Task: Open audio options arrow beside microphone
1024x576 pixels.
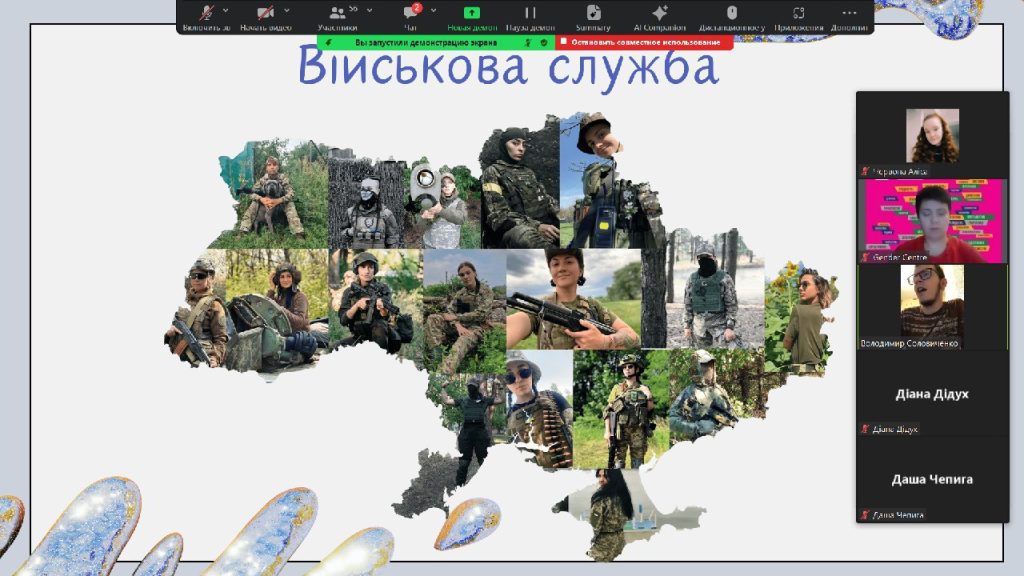Action: pyautogui.click(x=225, y=10)
